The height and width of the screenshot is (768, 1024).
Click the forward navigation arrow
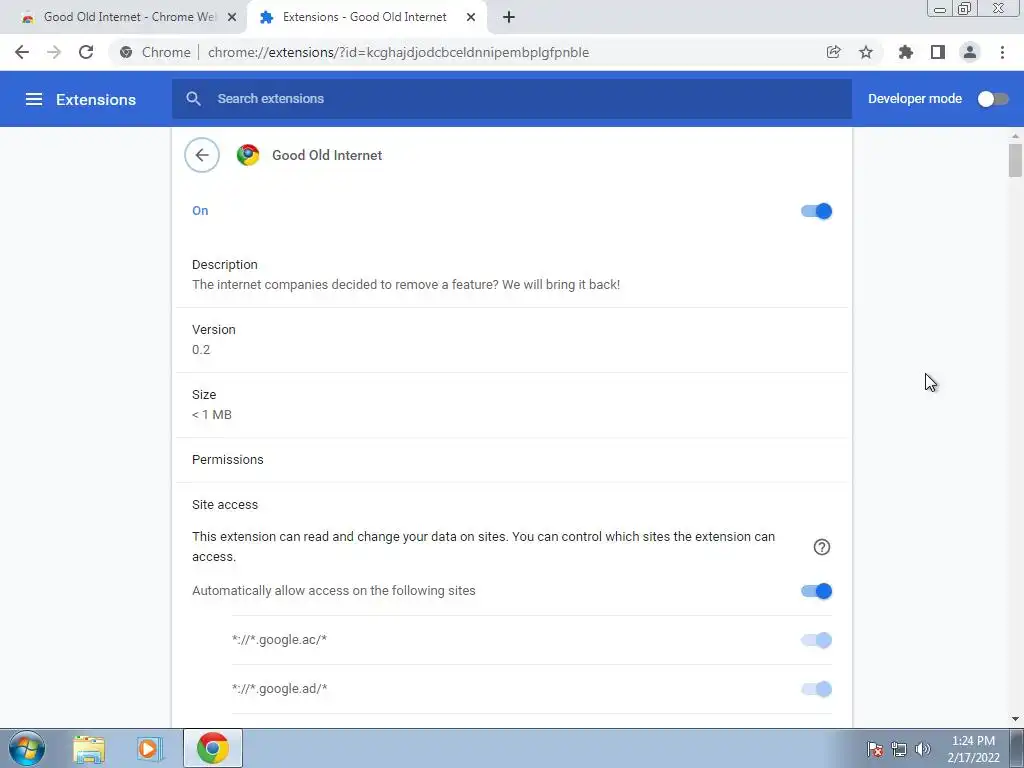click(54, 52)
